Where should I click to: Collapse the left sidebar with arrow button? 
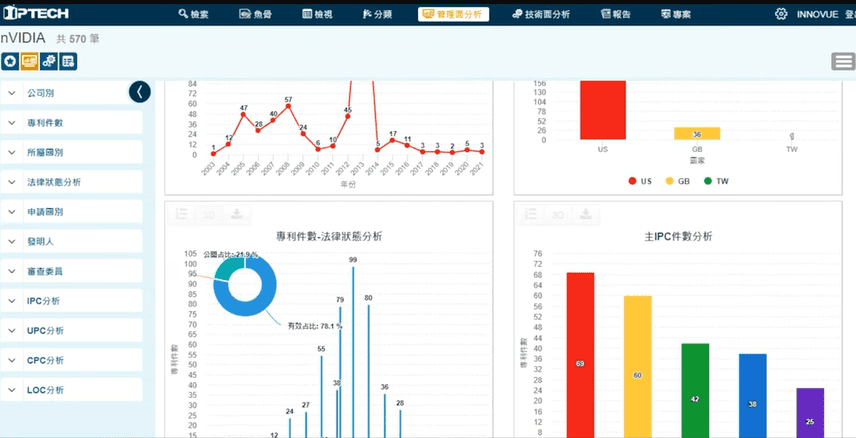(x=140, y=92)
